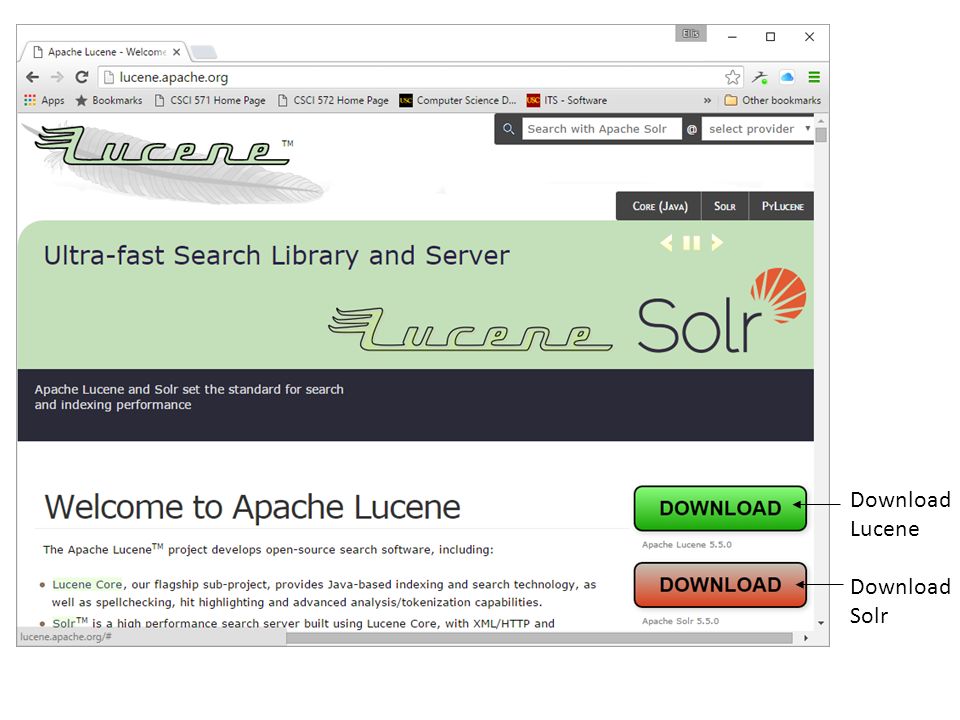Maximize the Chrome window
This screenshot has height=720, width=960.
click(770, 37)
